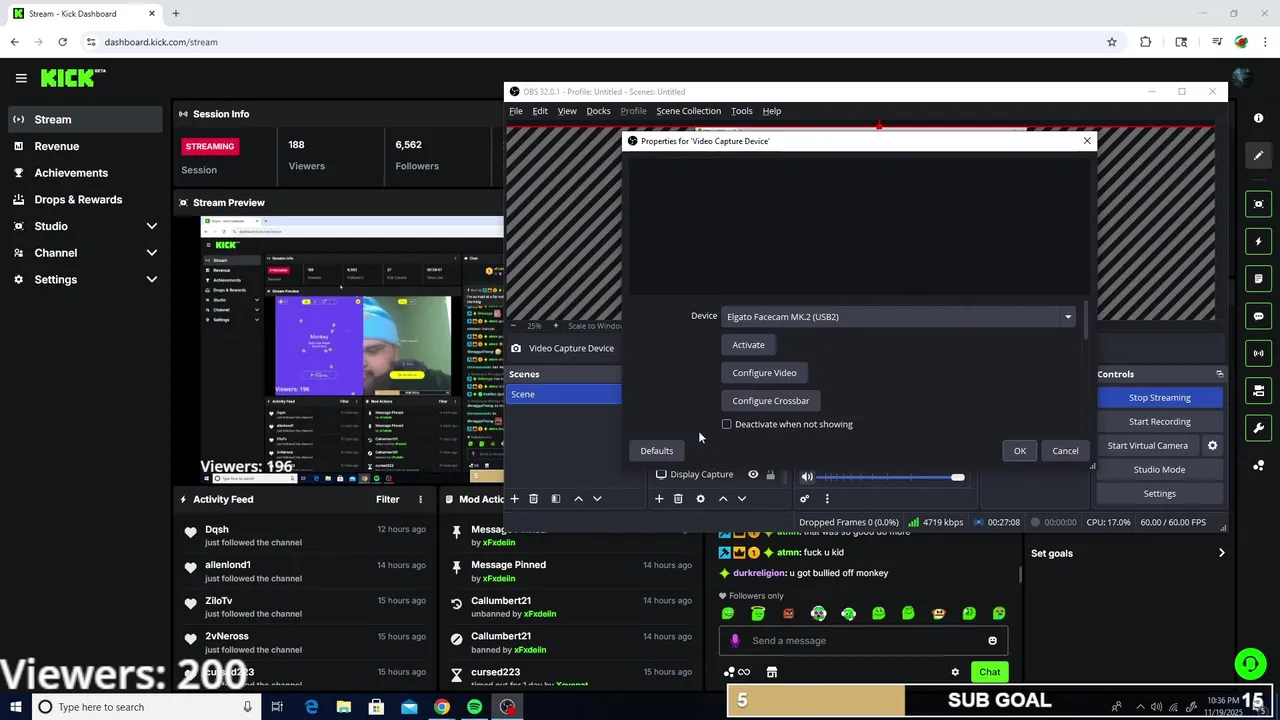1280x720 pixels.
Task: Bookmark this page with star icon
Action: [x=1112, y=42]
